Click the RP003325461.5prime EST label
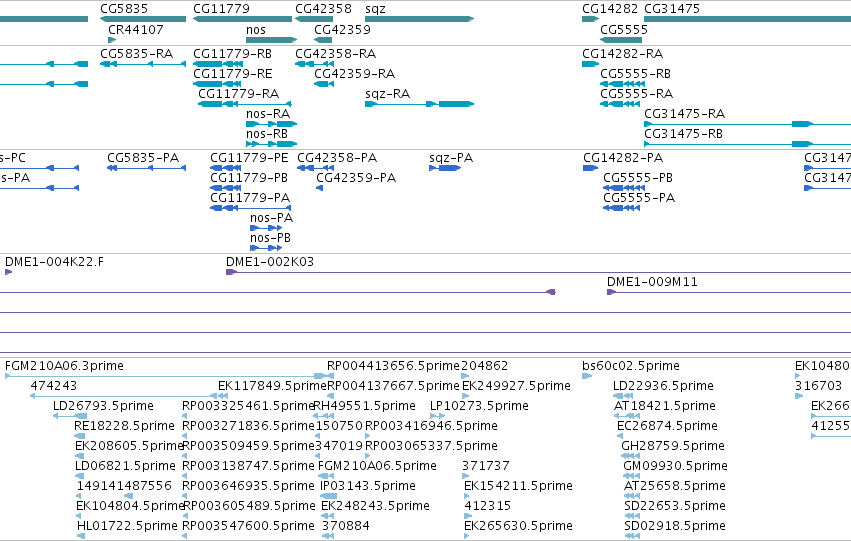Image resolution: width=851 pixels, height=541 pixels. point(249,406)
